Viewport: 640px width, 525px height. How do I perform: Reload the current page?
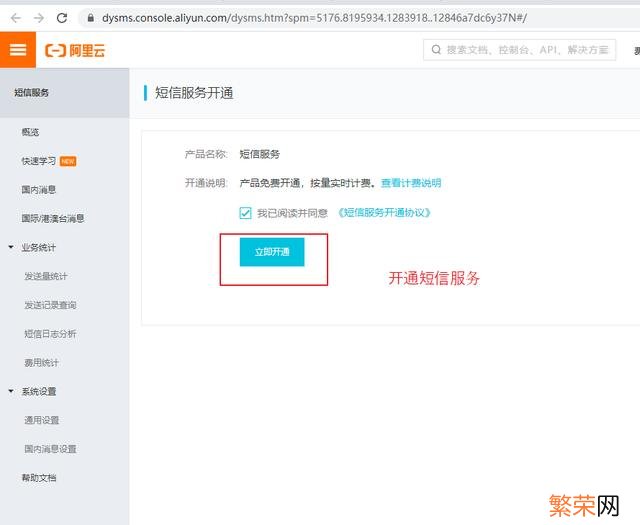pyautogui.click(x=62, y=18)
